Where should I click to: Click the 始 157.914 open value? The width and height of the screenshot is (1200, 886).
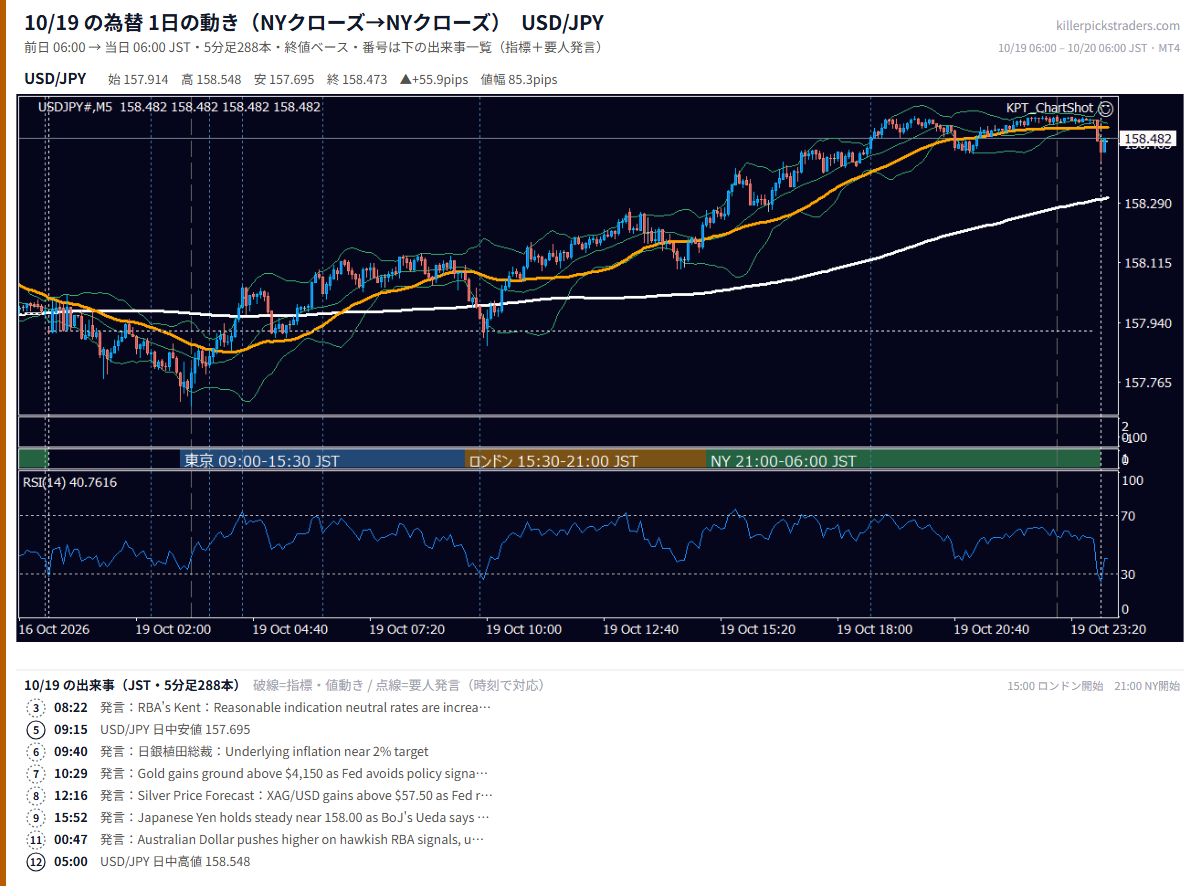tap(138, 80)
